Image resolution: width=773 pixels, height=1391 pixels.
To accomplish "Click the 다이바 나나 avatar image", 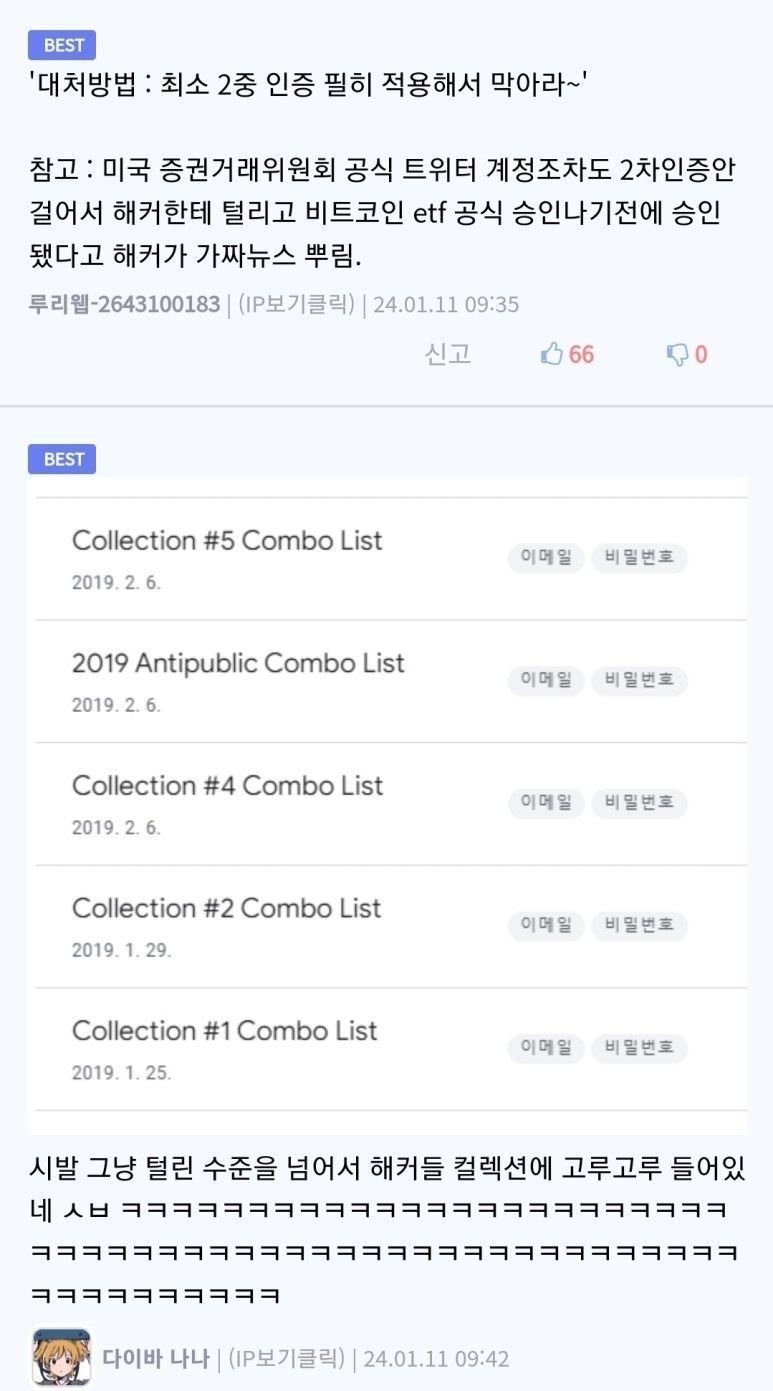I will (61, 1357).
